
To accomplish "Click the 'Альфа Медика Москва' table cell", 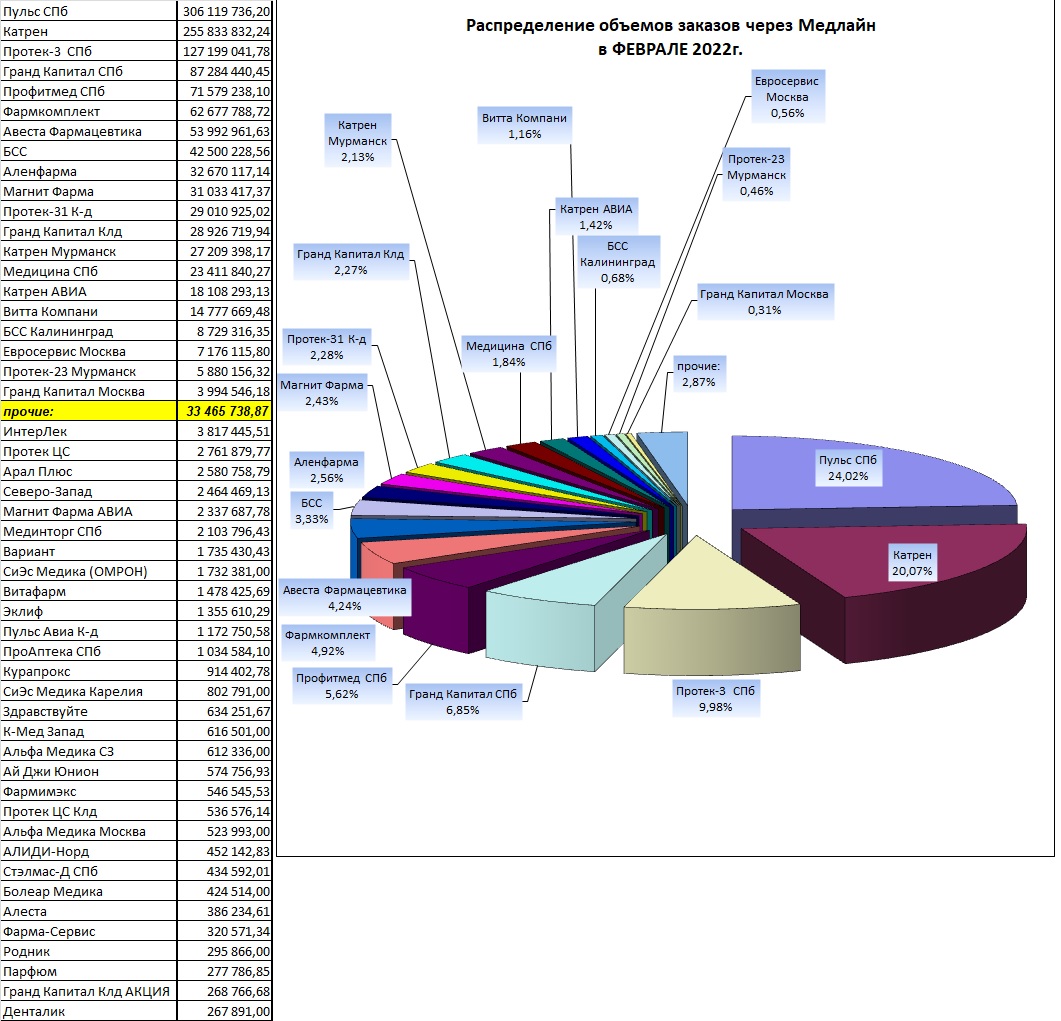I will point(88,831).
